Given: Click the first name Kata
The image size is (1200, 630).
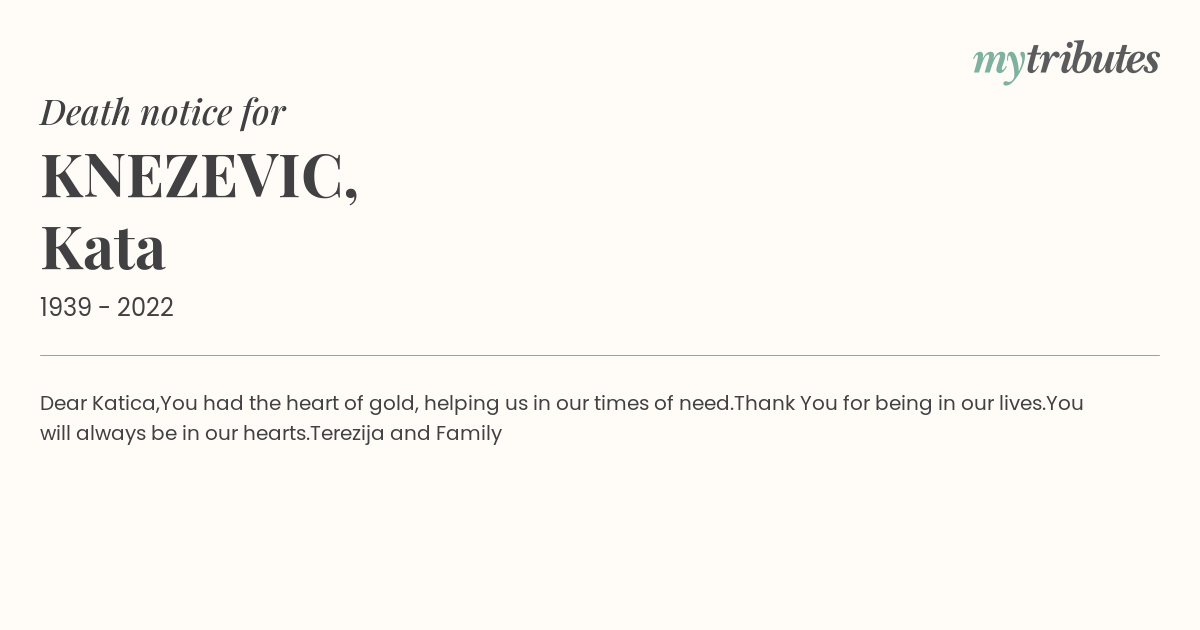Looking at the screenshot, I should point(103,248).
